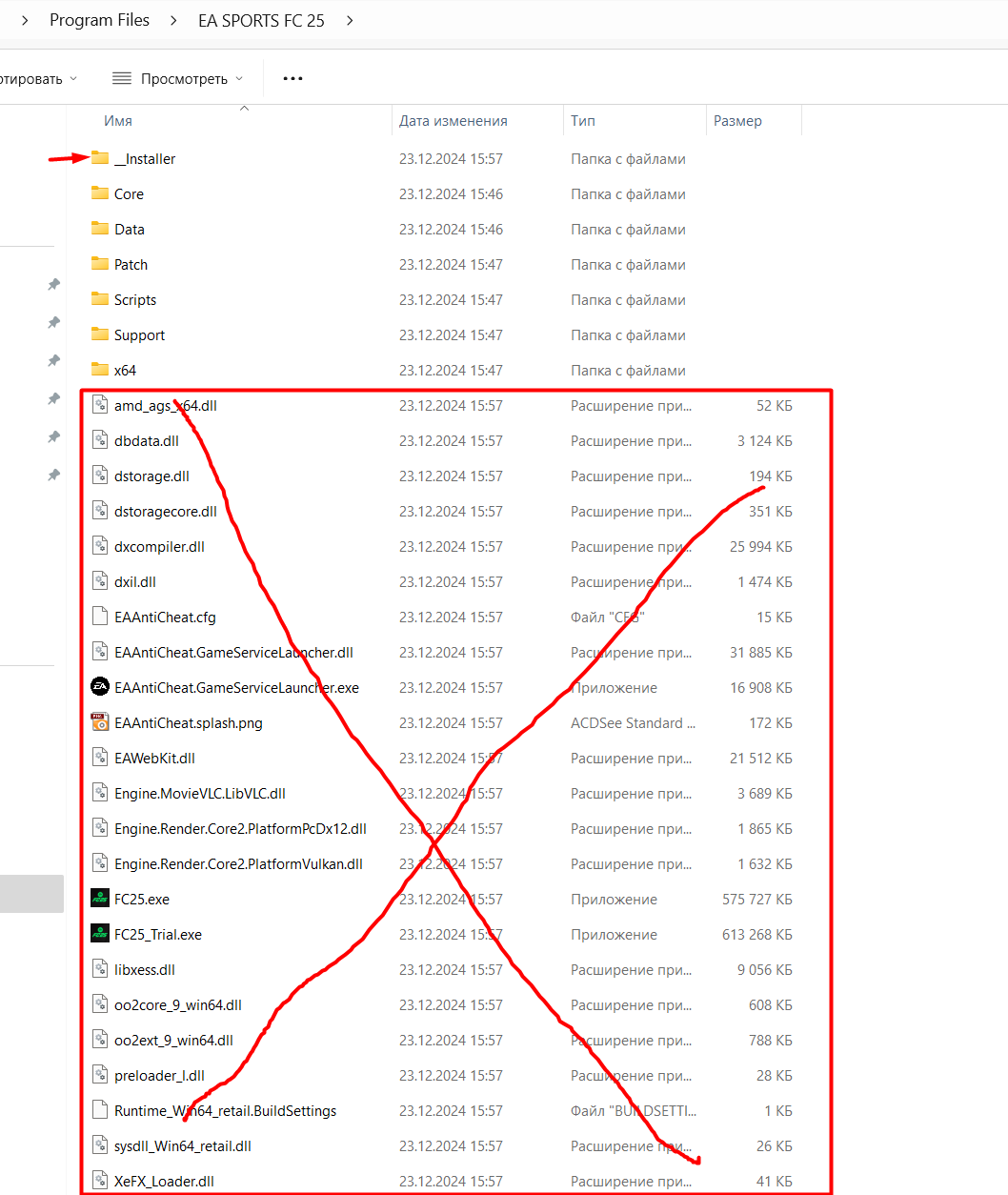Sort files by the Размер column
Viewport: 1008px width, 1195px height.
click(737, 121)
